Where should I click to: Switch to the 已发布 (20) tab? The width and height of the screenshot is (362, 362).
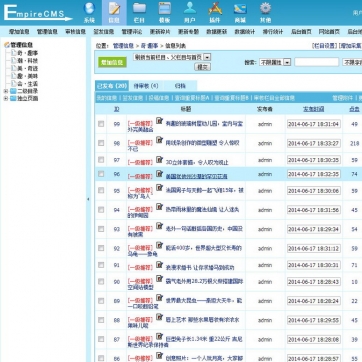112,86
